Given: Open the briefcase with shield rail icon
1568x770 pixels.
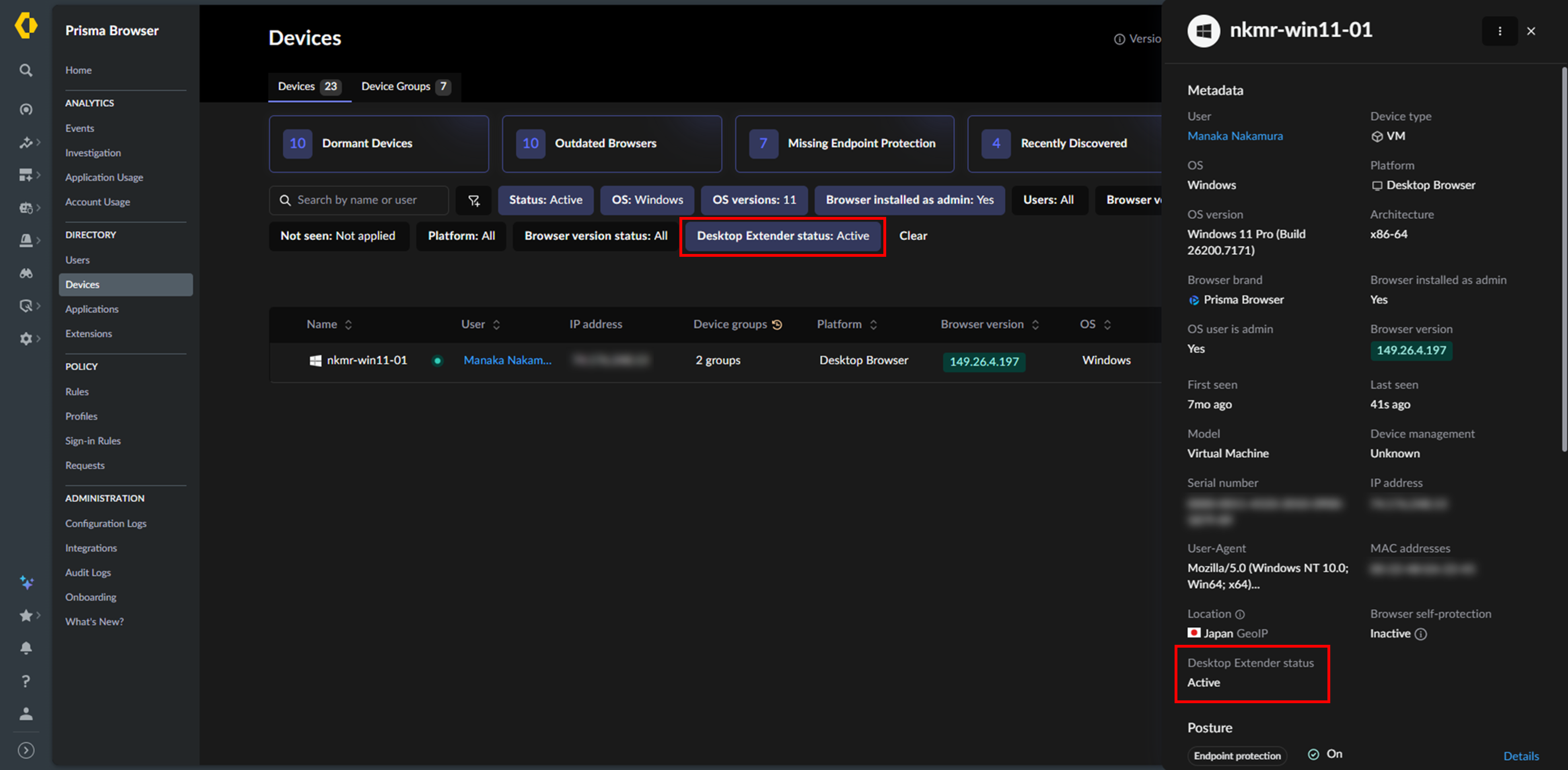Looking at the screenshot, I should pos(26,208).
